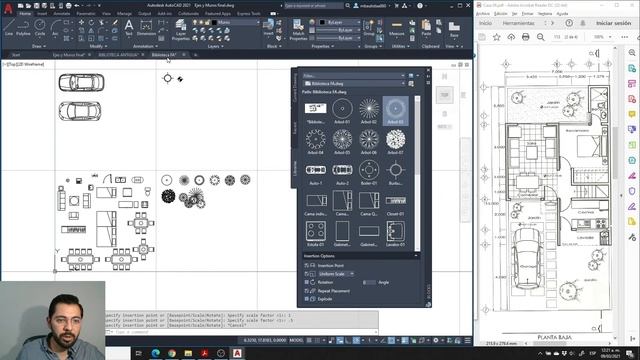Collapse the Insertion Options section
This screenshot has height=360, width=640.
416,256
